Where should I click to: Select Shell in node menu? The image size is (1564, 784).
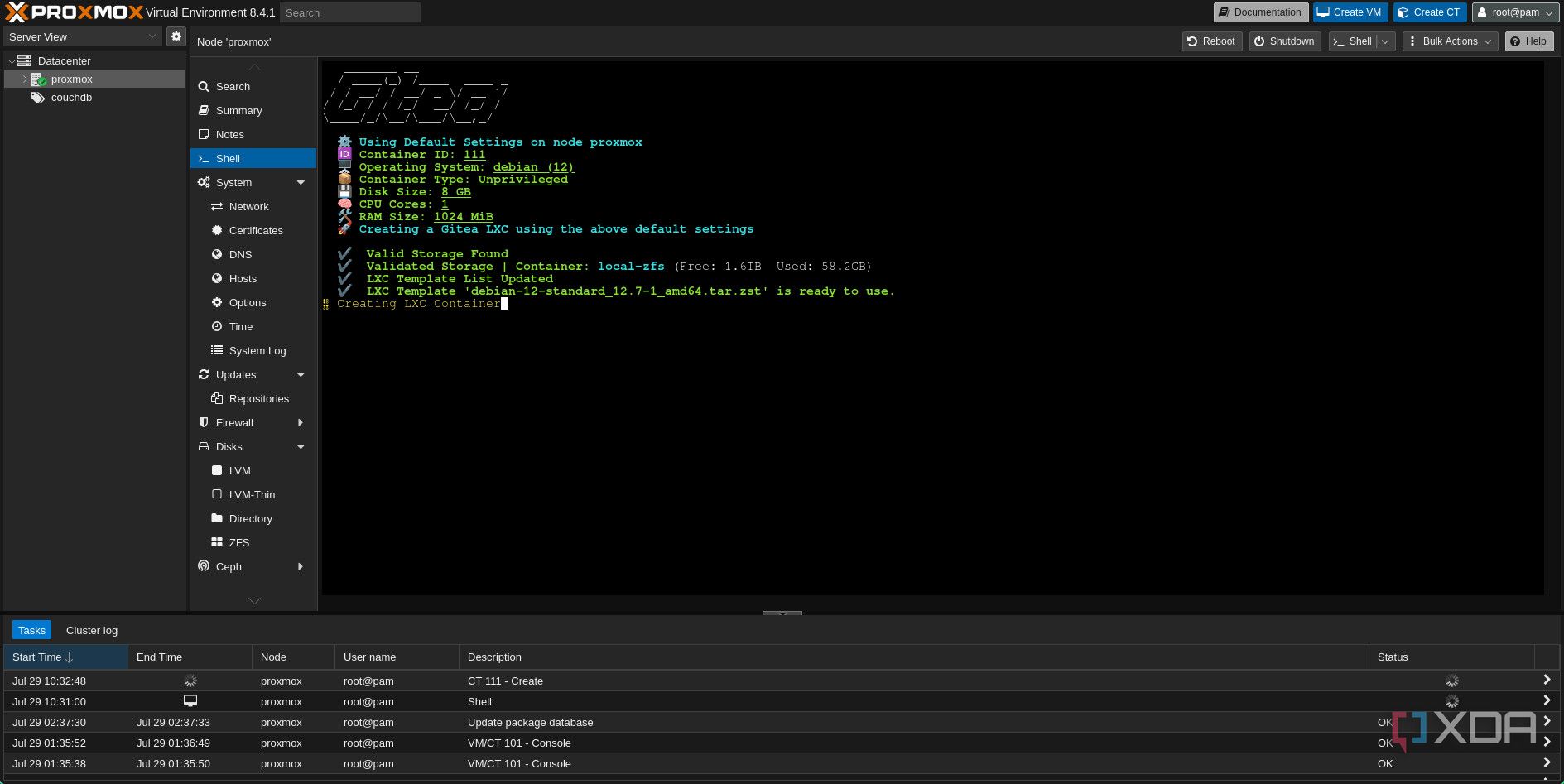[253, 158]
